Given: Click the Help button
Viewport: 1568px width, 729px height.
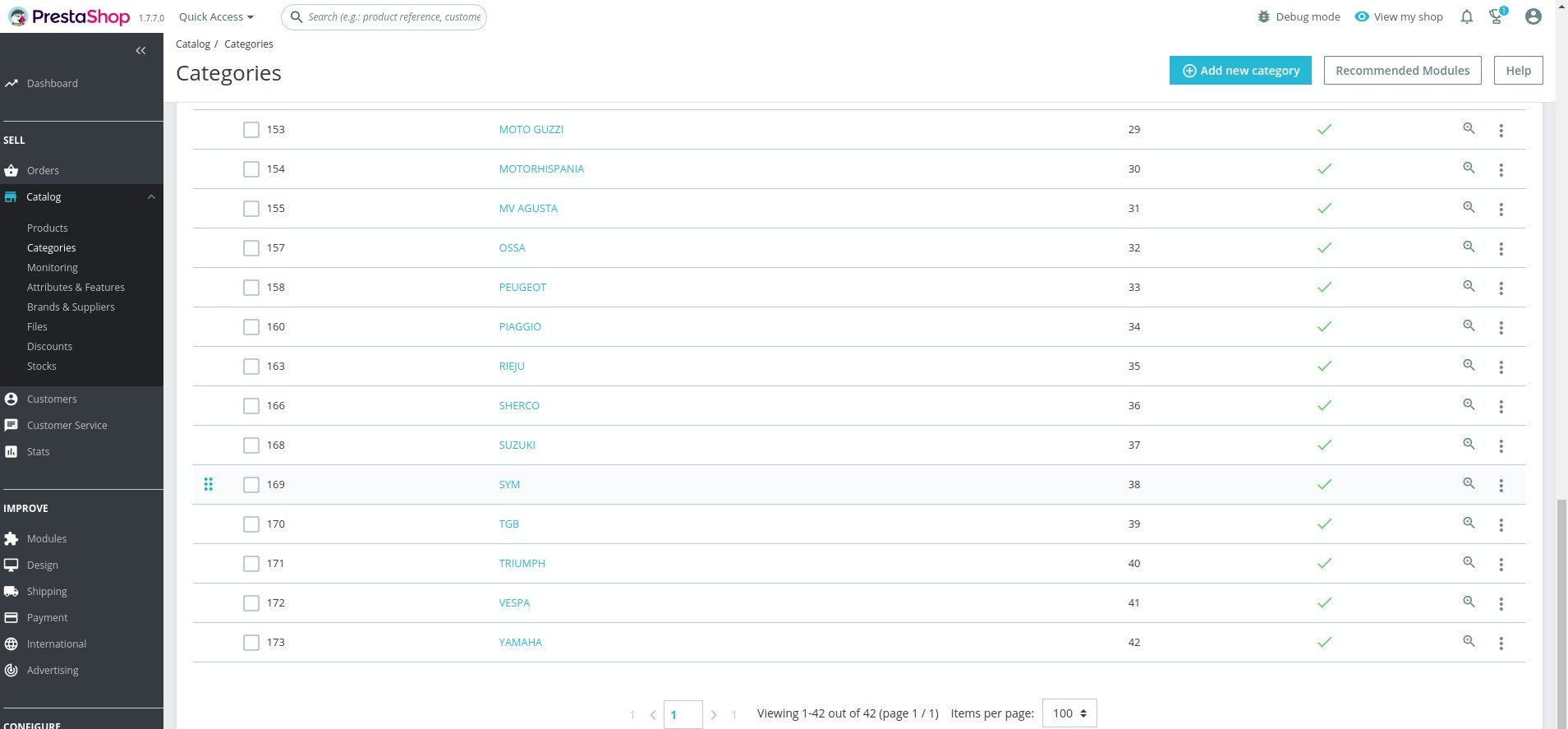Looking at the screenshot, I should pyautogui.click(x=1518, y=71).
